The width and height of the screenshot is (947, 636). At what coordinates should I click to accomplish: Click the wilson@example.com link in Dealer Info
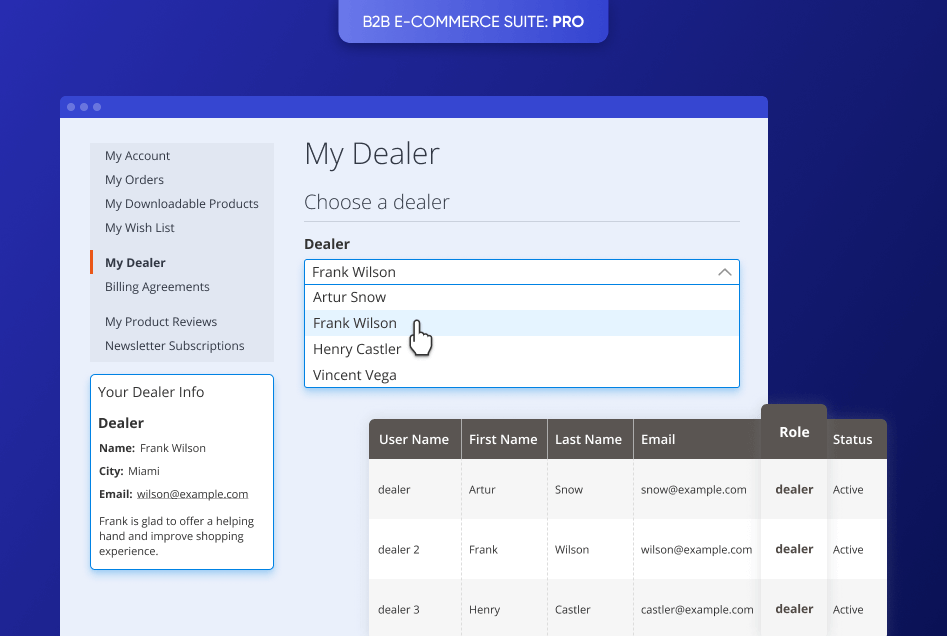tap(192, 493)
